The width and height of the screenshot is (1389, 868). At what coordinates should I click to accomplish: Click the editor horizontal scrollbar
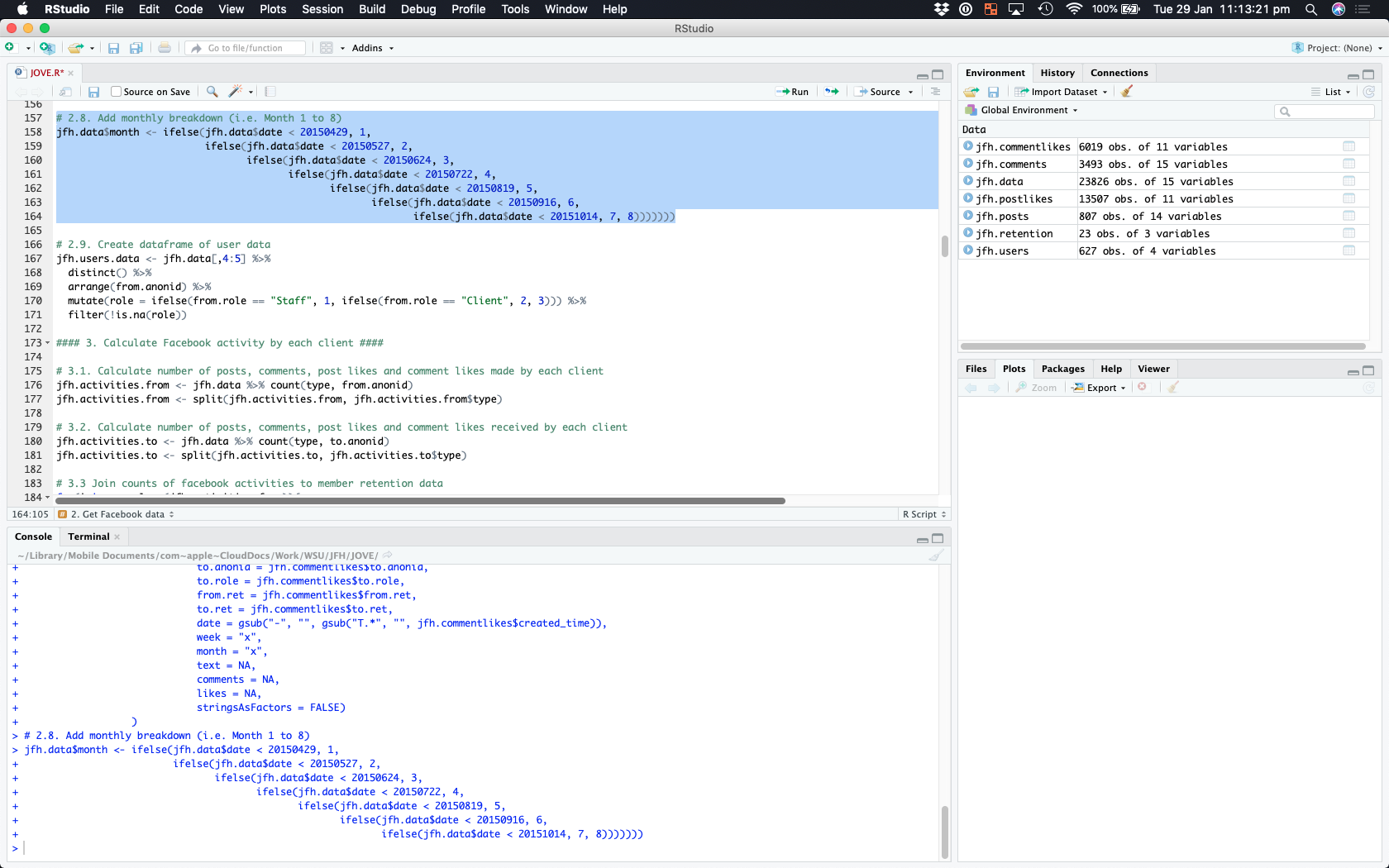click(420, 501)
